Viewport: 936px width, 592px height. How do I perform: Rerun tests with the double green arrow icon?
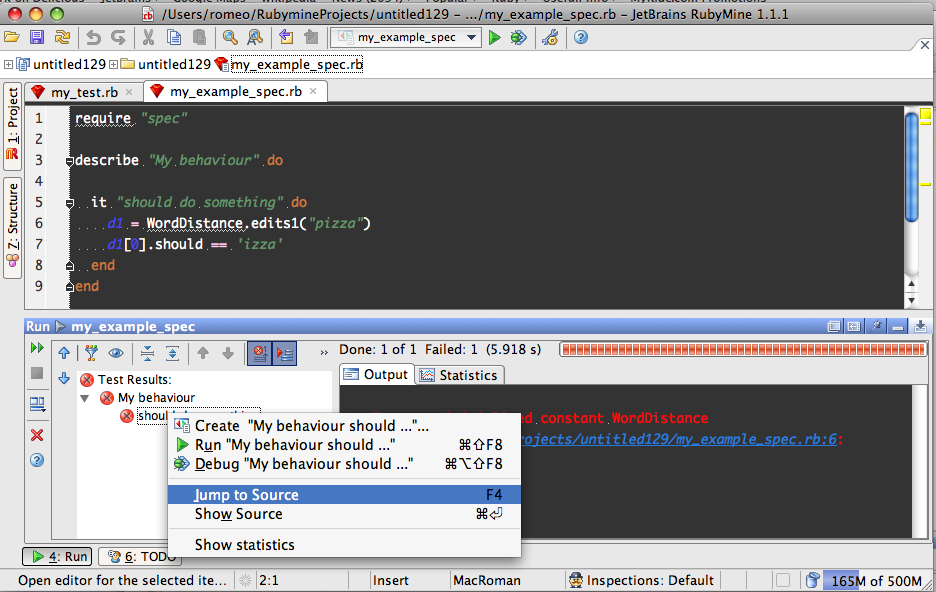[37, 348]
